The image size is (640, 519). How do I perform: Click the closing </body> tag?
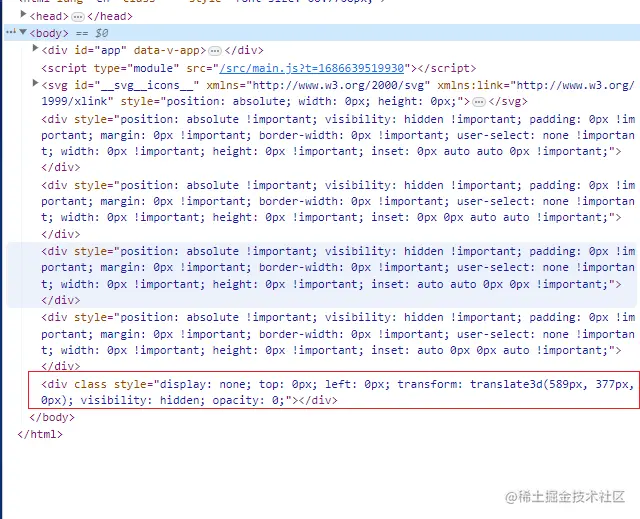52,417
